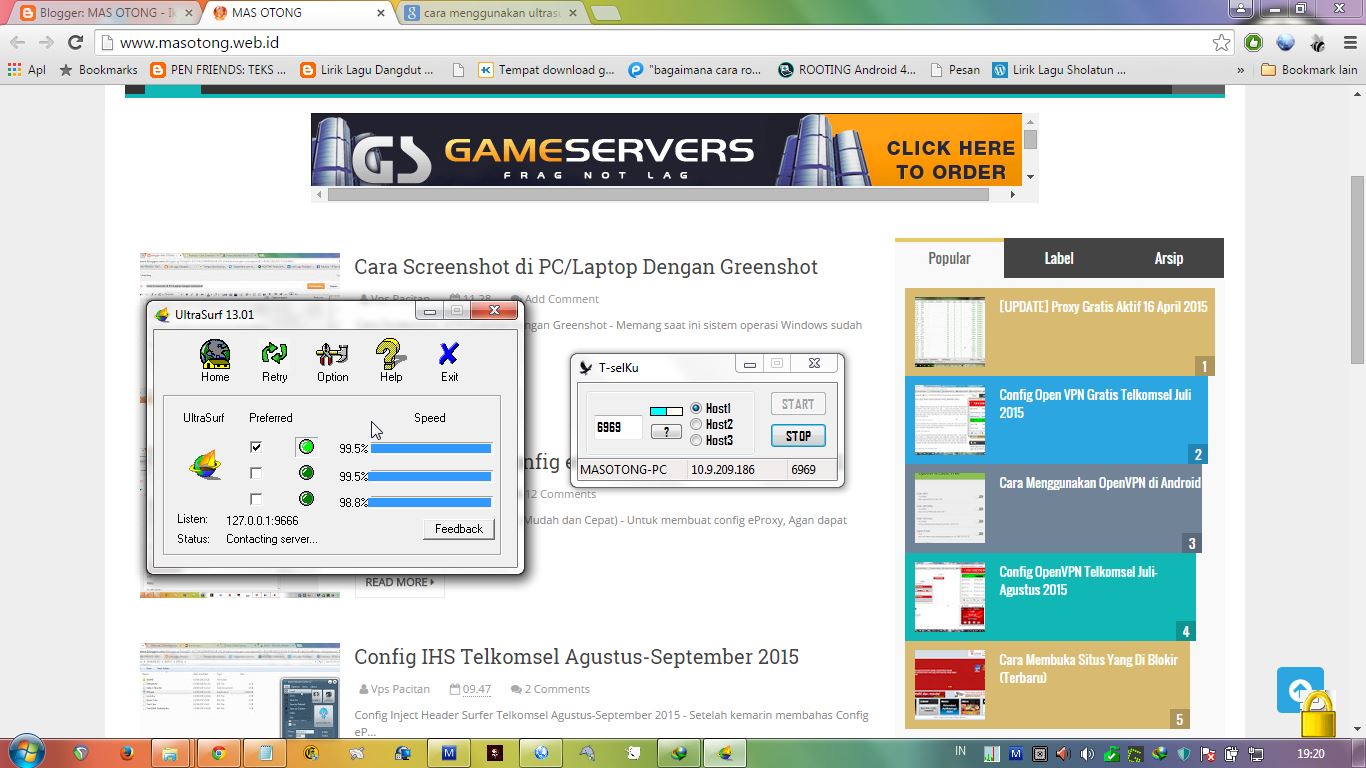Click the green circular extension icon in Chrome toolbar
The width and height of the screenshot is (1366, 768).
pyautogui.click(x=1254, y=42)
